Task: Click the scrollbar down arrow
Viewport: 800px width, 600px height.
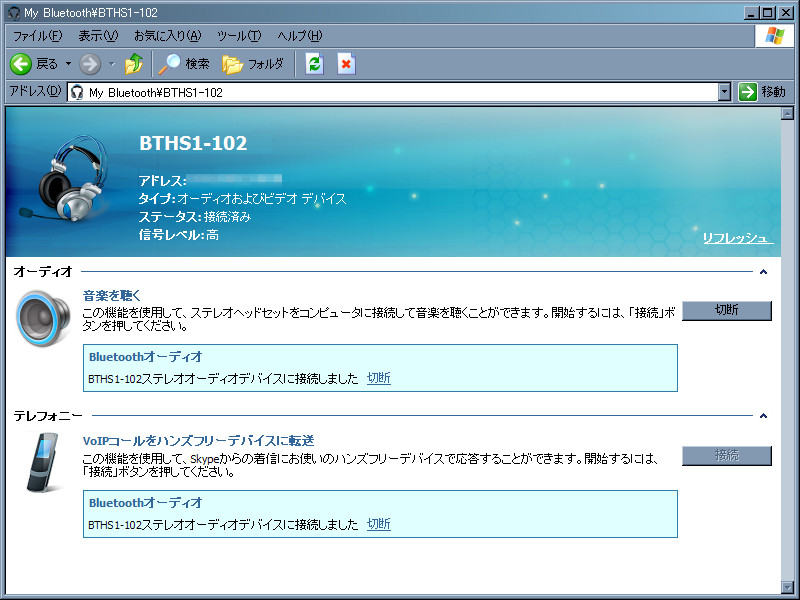Action: pos(787,587)
